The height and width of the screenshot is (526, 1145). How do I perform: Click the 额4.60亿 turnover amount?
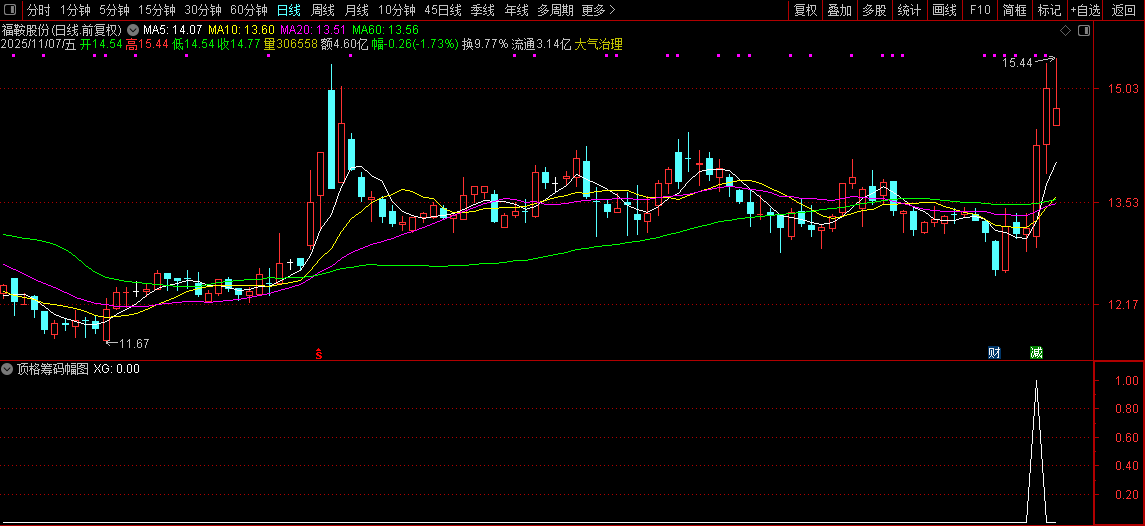[344, 45]
